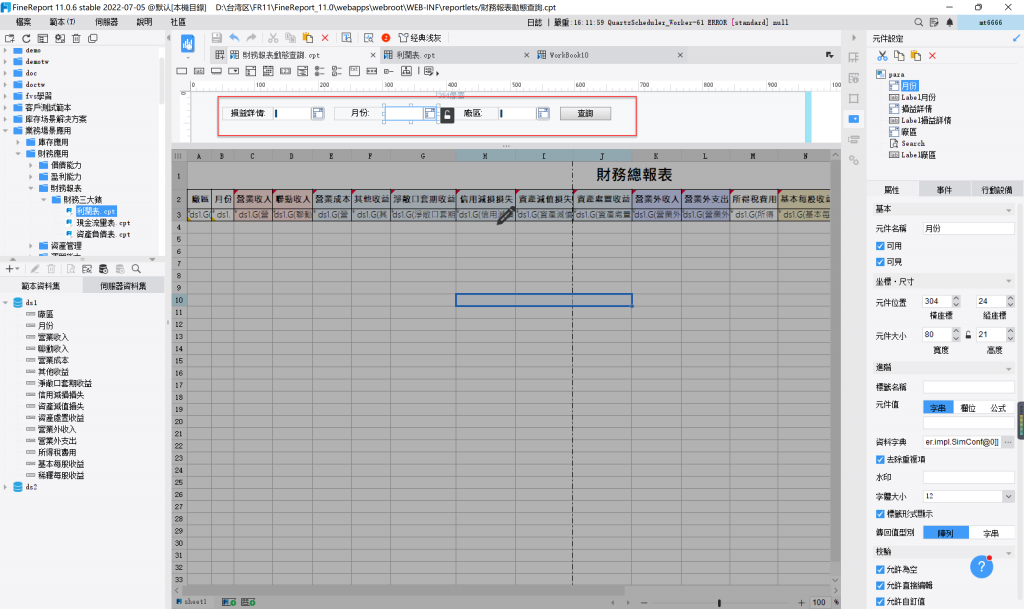Image resolution: width=1024 pixels, height=609 pixels.
Task: Toggle the 可用 checkbox
Action: (x=880, y=246)
